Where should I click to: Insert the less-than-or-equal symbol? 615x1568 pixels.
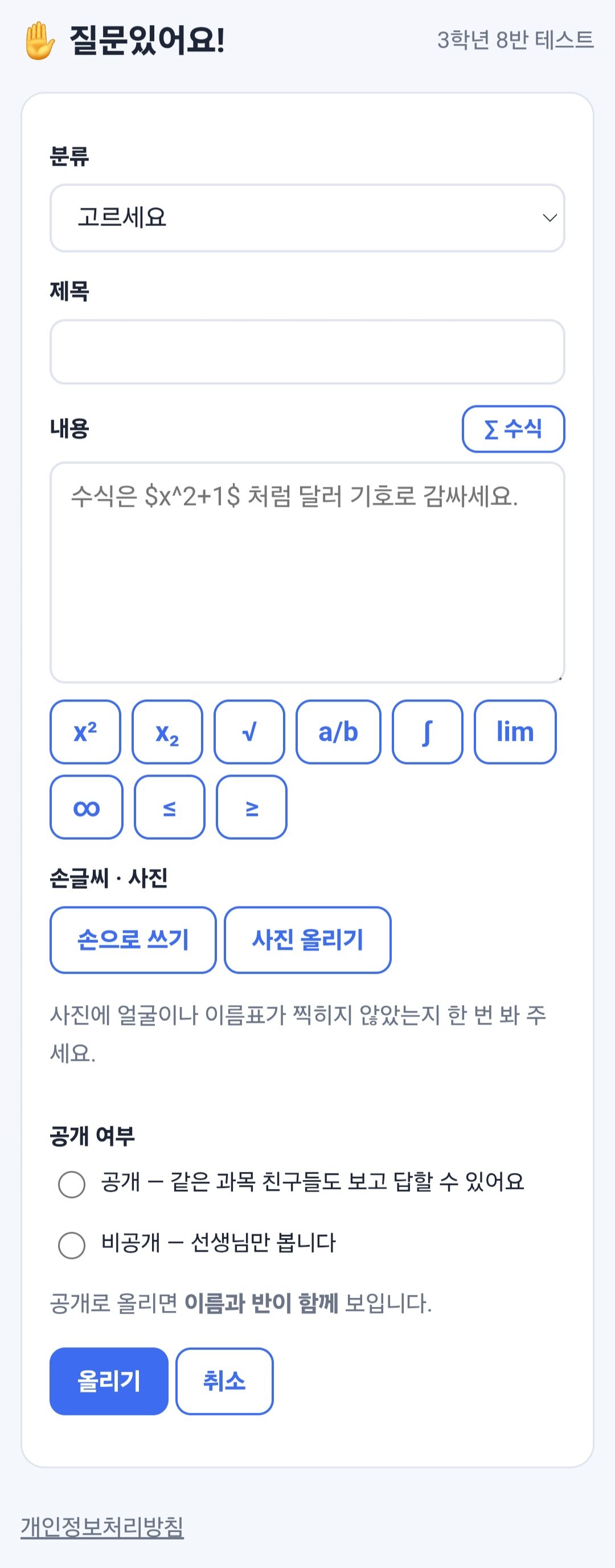[x=170, y=807]
